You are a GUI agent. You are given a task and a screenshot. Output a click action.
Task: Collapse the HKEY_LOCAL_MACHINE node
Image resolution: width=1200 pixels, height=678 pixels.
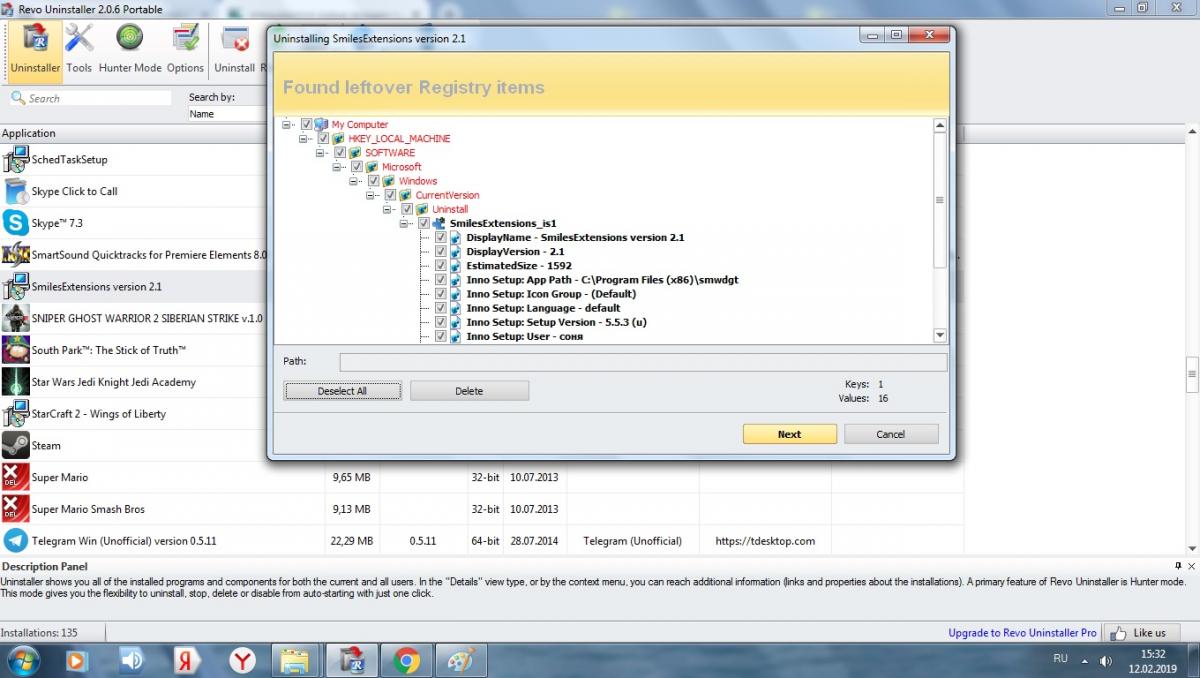click(304, 139)
